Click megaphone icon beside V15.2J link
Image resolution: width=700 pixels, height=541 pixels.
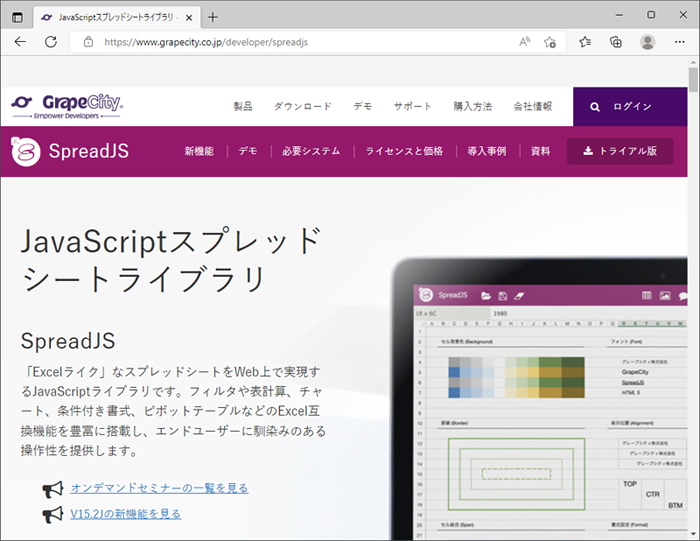53,515
